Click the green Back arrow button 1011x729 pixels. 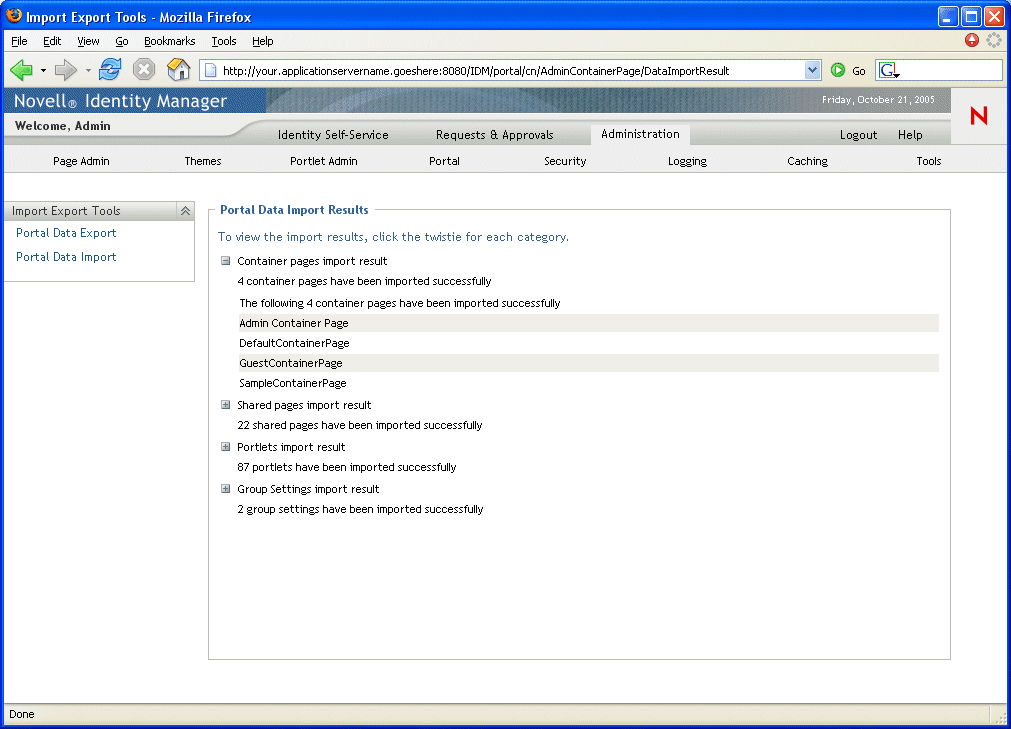pos(21,70)
